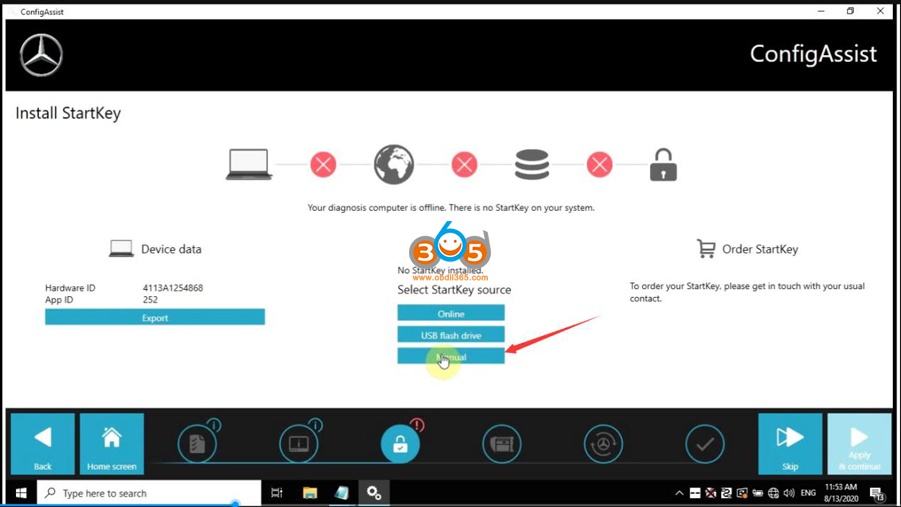Export the device data
901x507 pixels.
coord(155,317)
